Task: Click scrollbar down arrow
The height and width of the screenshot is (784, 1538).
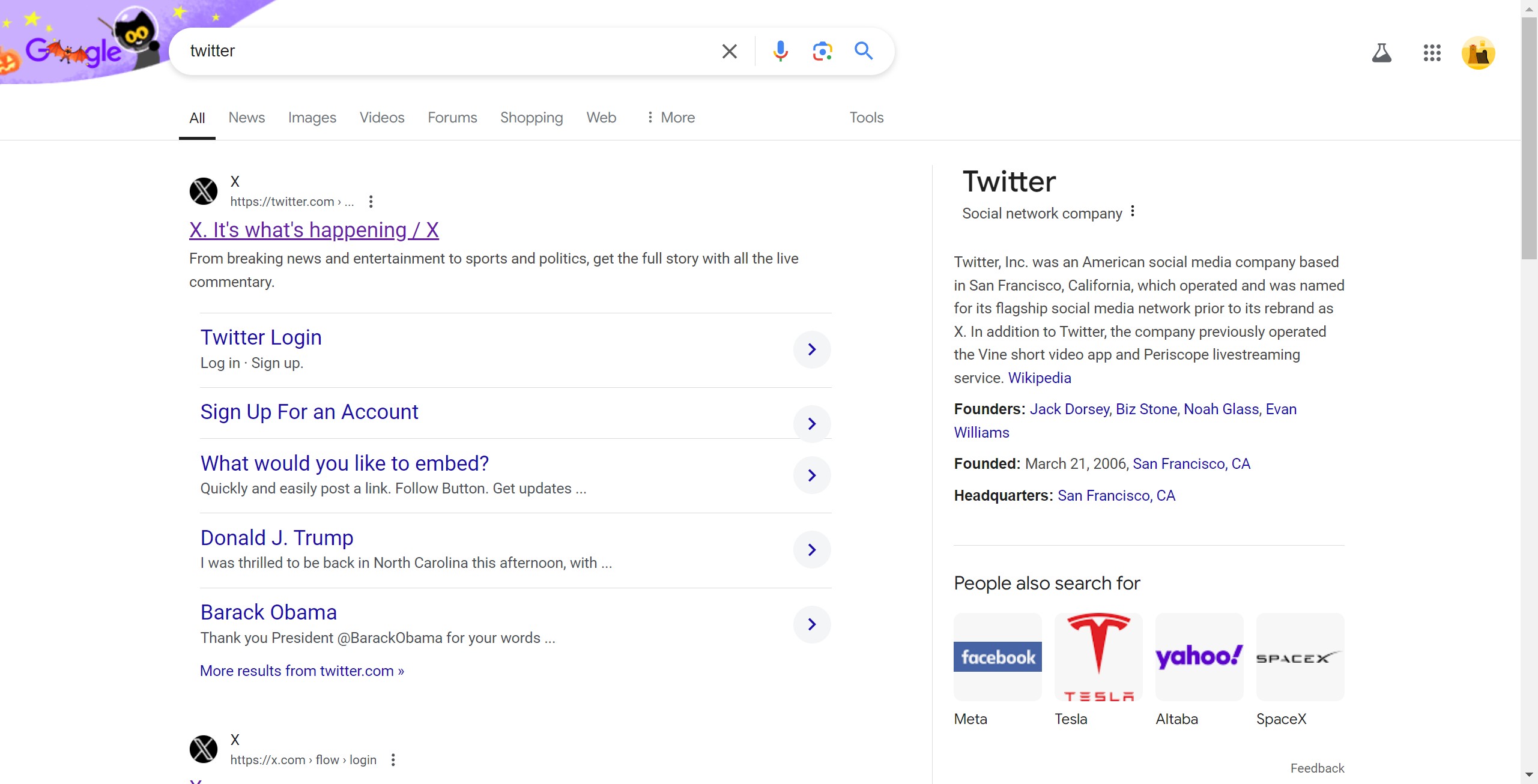Action: click(1529, 776)
